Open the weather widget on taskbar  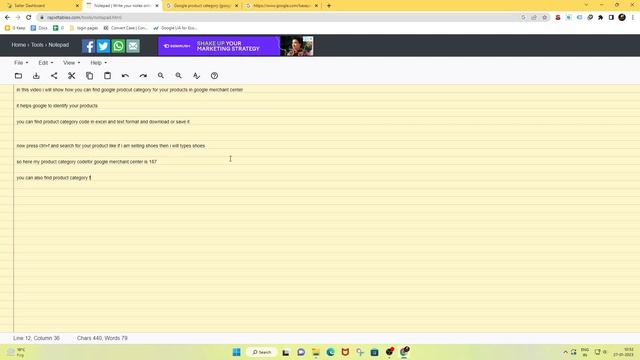coord(16,352)
